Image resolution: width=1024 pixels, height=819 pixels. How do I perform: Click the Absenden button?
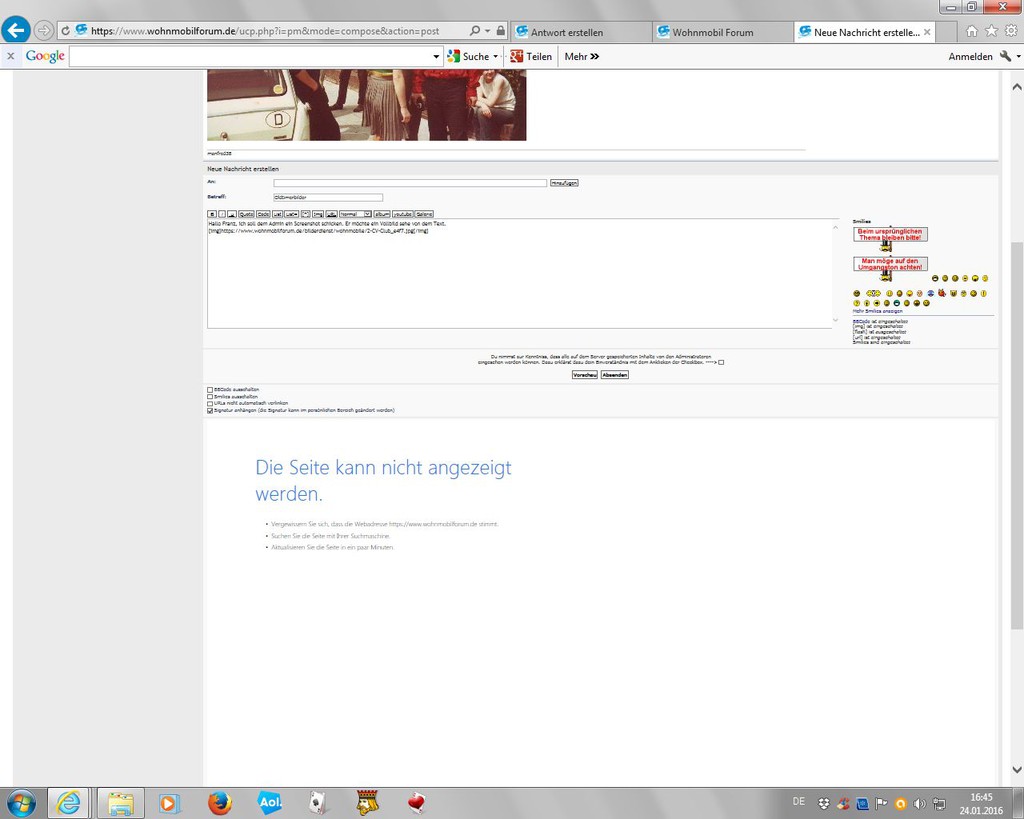(615, 375)
